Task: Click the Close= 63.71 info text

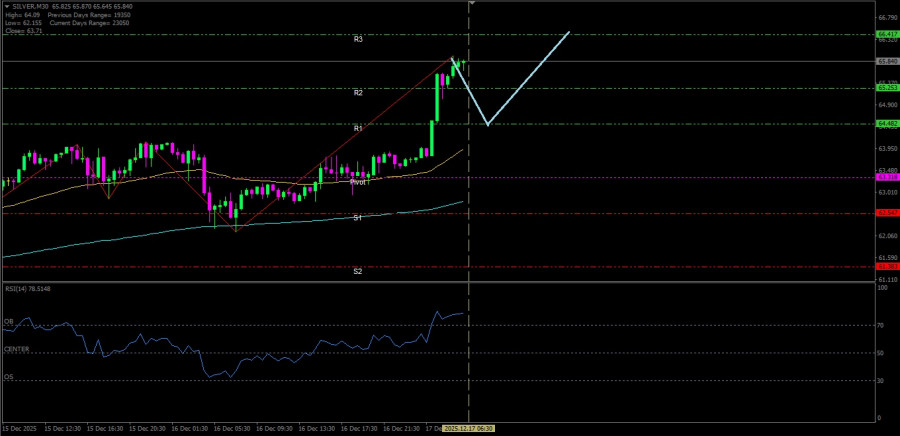Action: pos(23,30)
